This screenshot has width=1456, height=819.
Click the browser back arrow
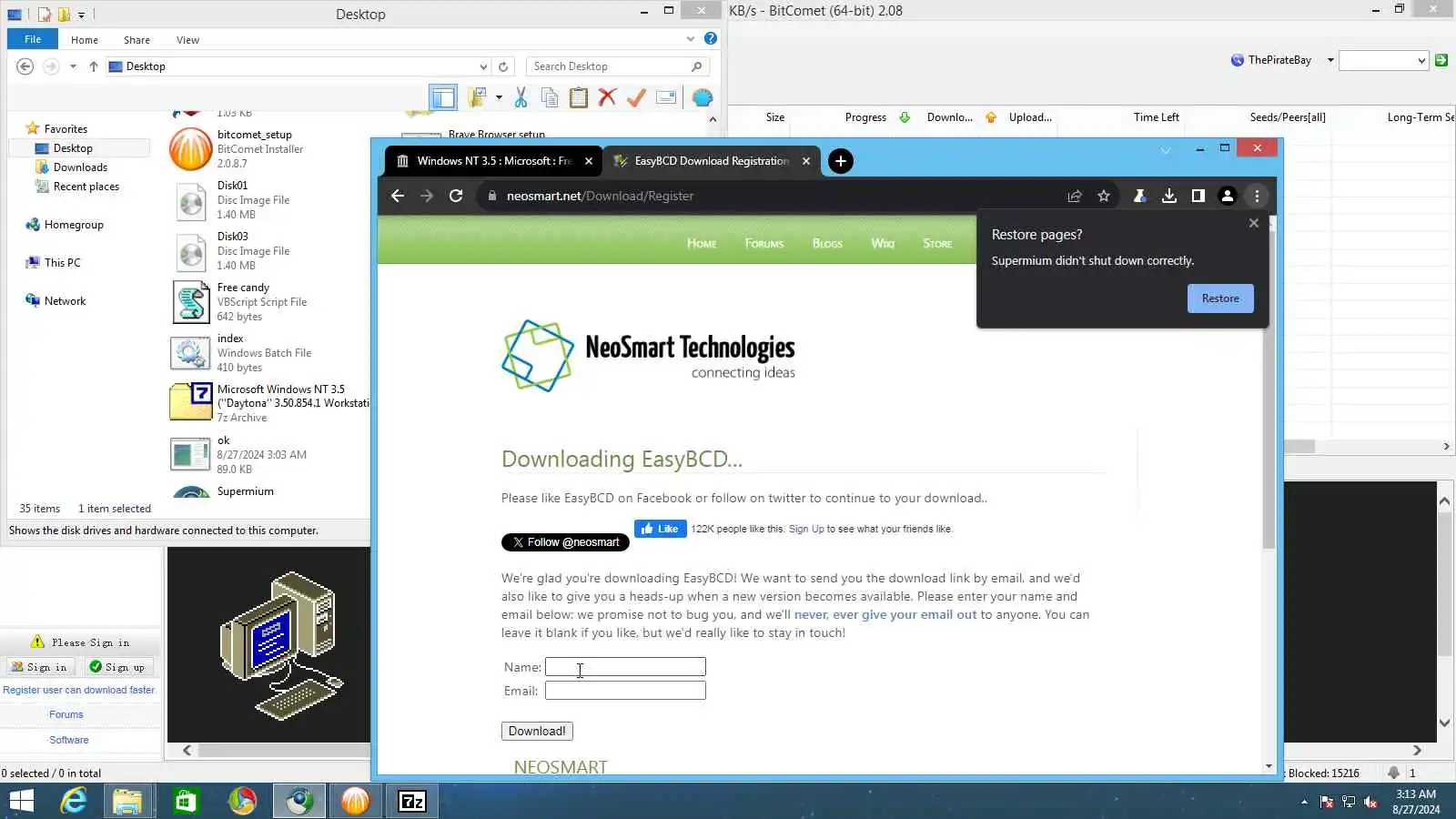coord(398,196)
